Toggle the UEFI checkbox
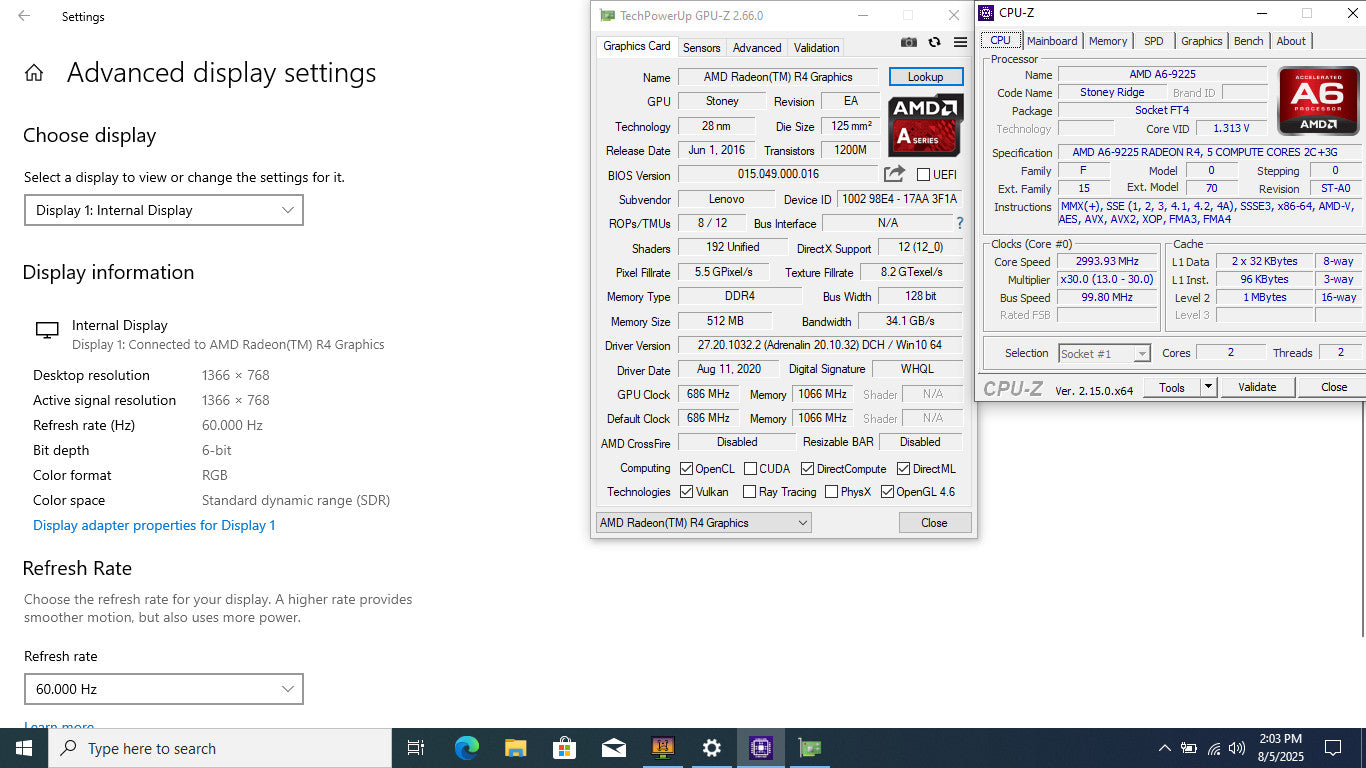Image resolution: width=1366 pixels, height=768 pixels. point(923,175)
